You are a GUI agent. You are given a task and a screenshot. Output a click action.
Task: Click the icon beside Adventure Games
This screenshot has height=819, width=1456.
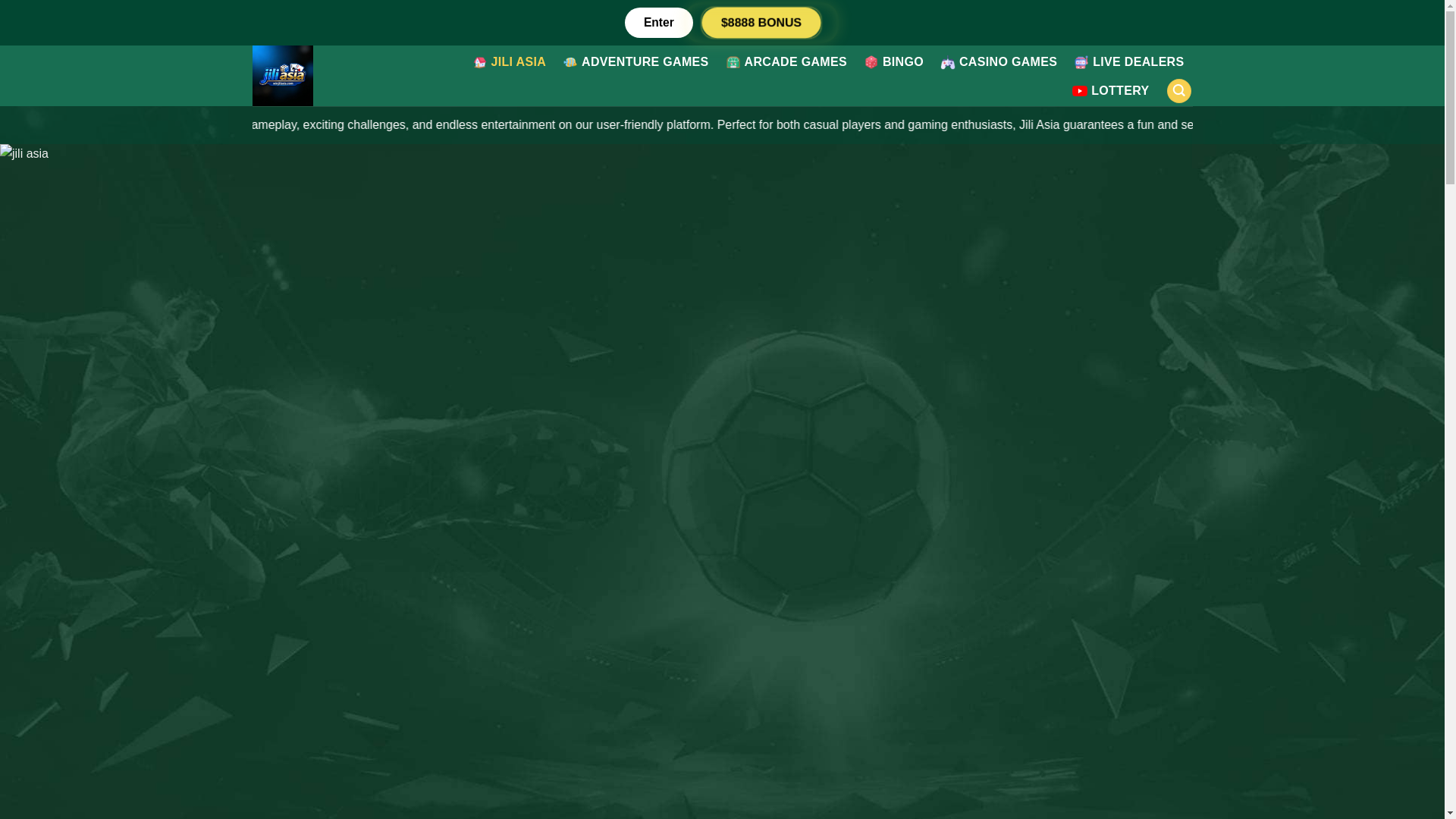click(570, 62)
